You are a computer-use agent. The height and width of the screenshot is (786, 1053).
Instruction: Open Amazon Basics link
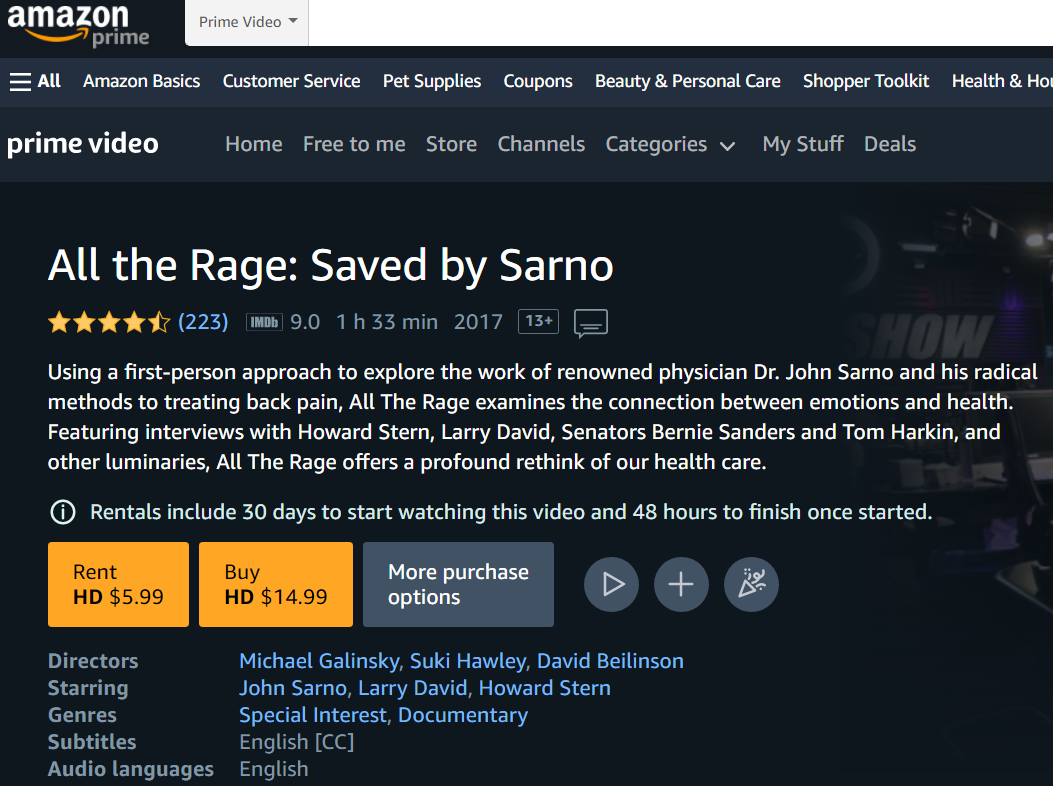(x=142, y=81)
